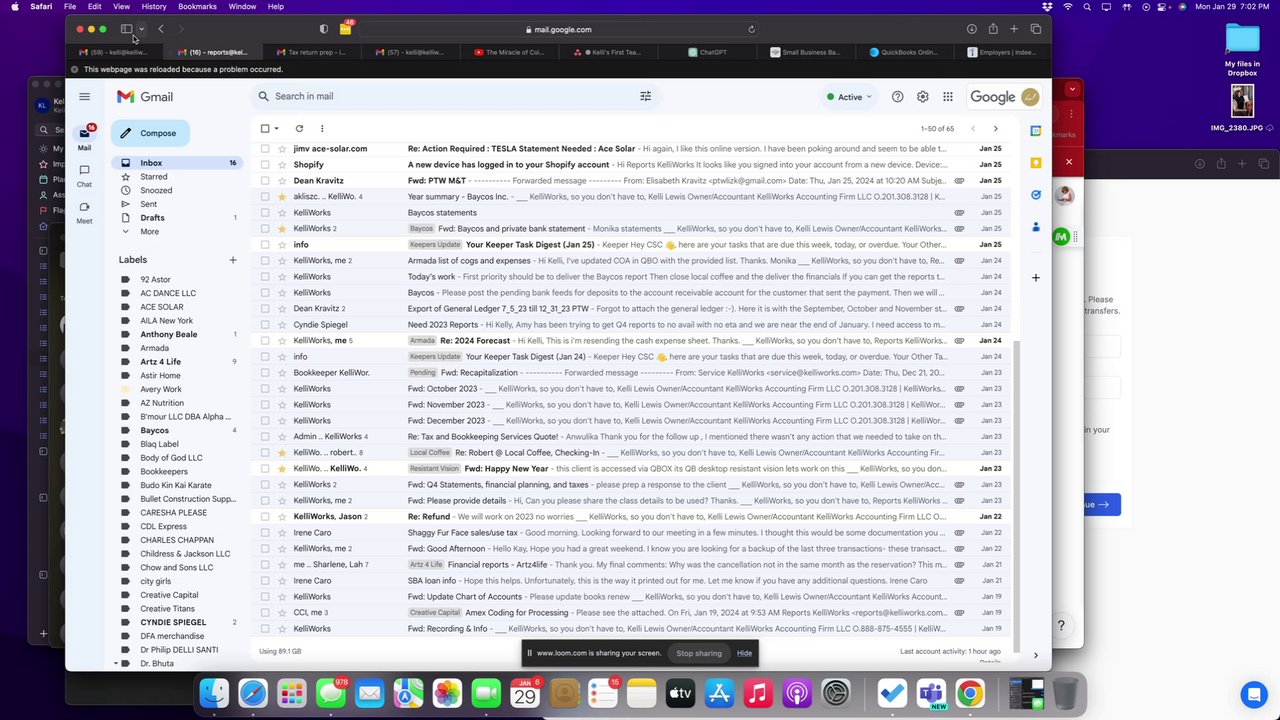Expand Dr. Bhuta label tree
Image resolution: width=1280 pixels, height=720 pixels.
(x=116, y=663)
